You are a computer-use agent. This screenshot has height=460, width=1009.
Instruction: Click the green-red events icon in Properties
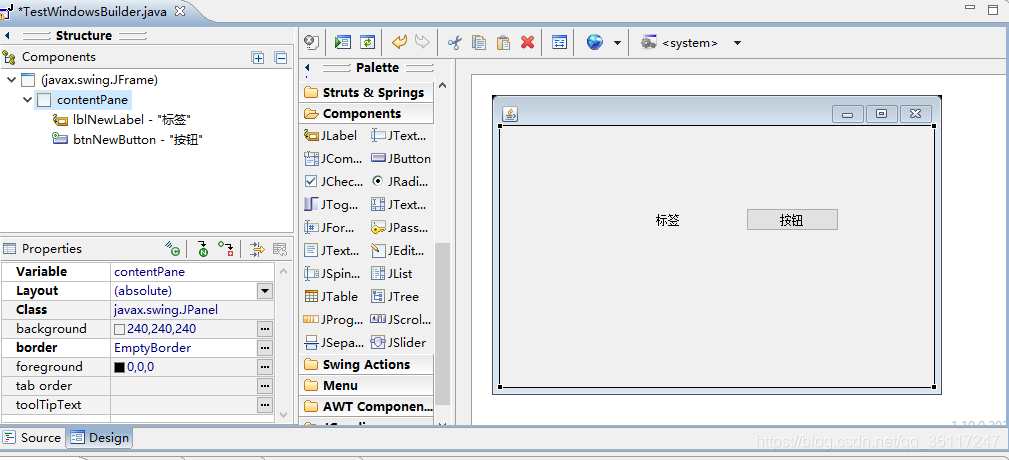225,249
